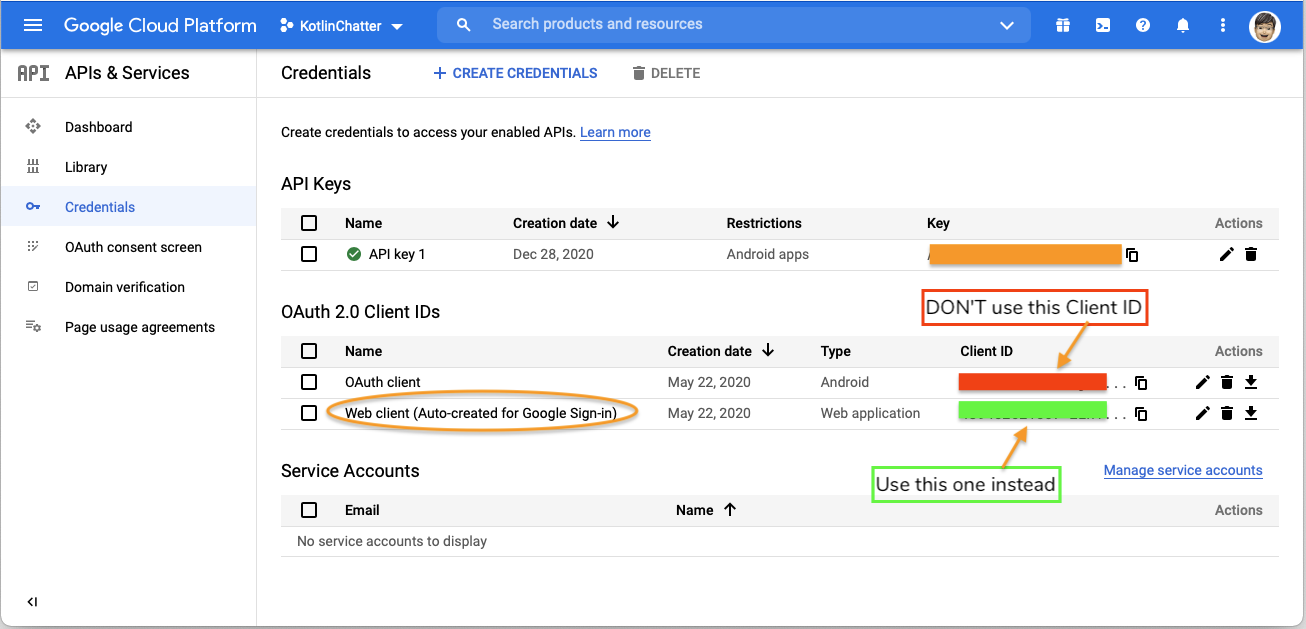Follow the Manage service accounts link
The image size is (1306, 629).
[x=1183, y=470]
